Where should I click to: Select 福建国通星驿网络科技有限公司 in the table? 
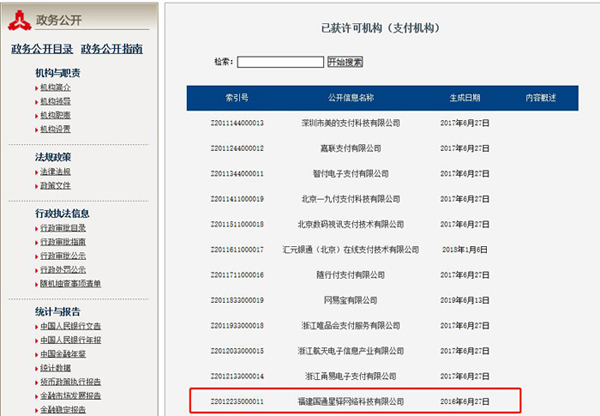pos(351,401)
